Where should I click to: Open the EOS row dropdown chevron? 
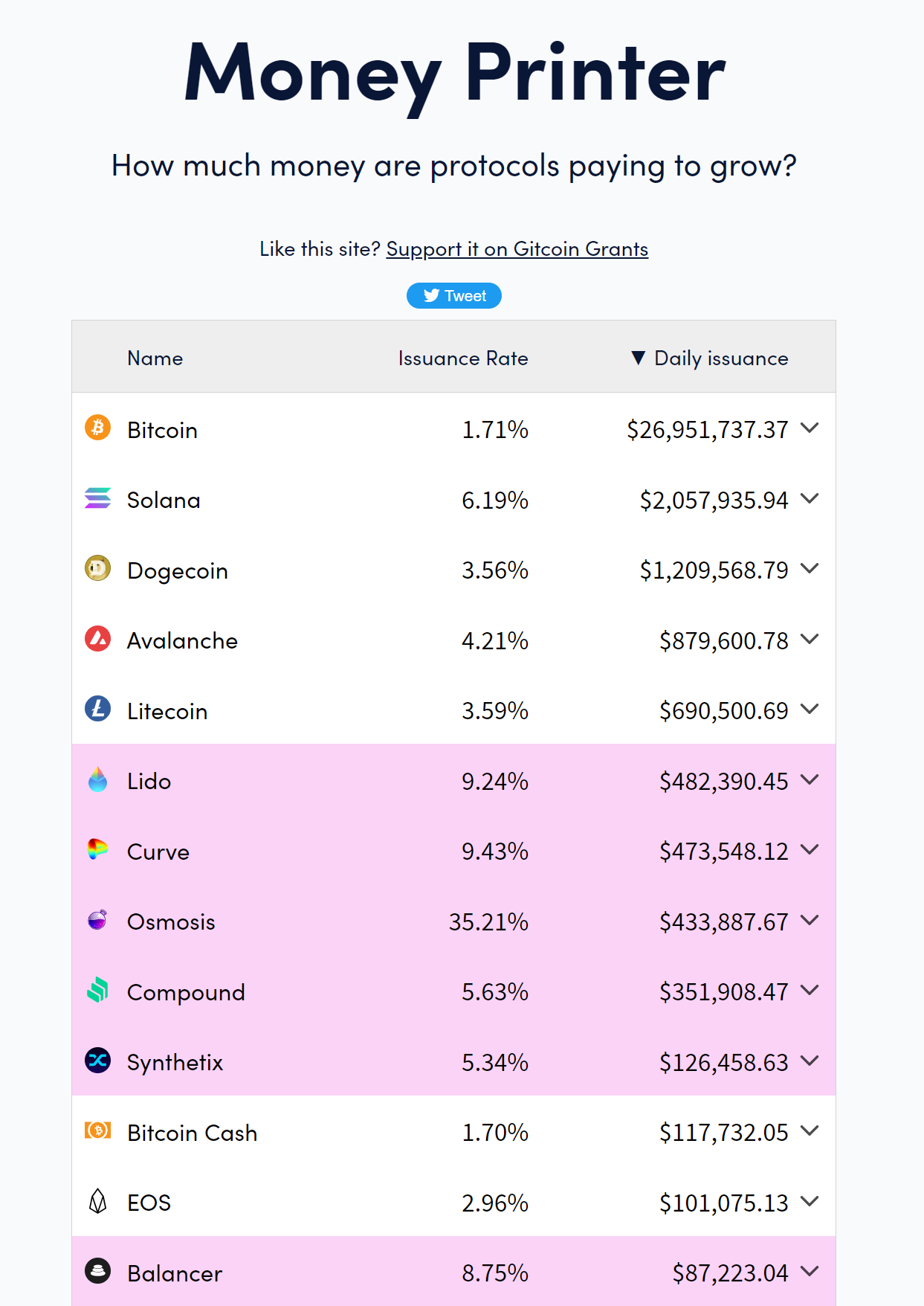[810, 1201]
